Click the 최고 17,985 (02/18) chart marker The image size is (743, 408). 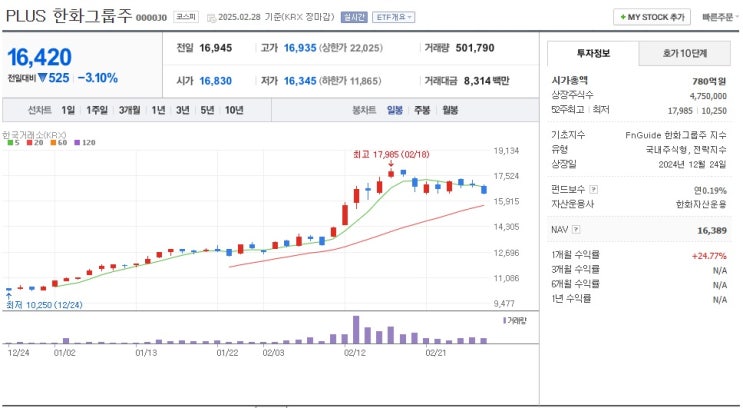click(391, 154)
